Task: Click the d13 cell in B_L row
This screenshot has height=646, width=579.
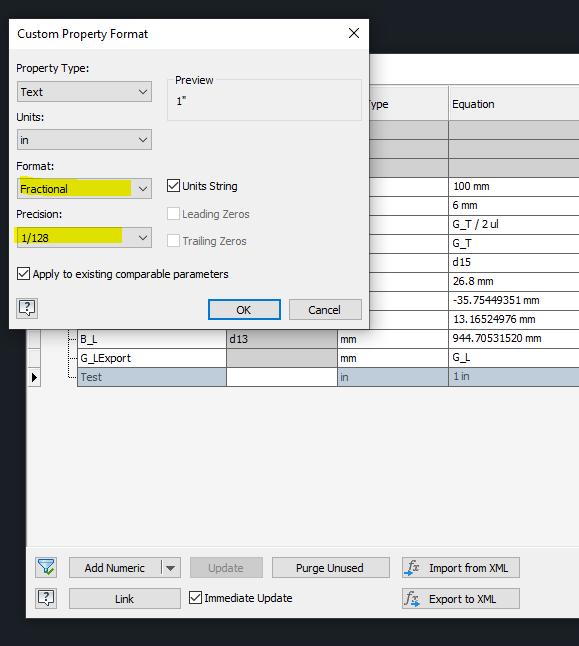Action: point(282,339)
